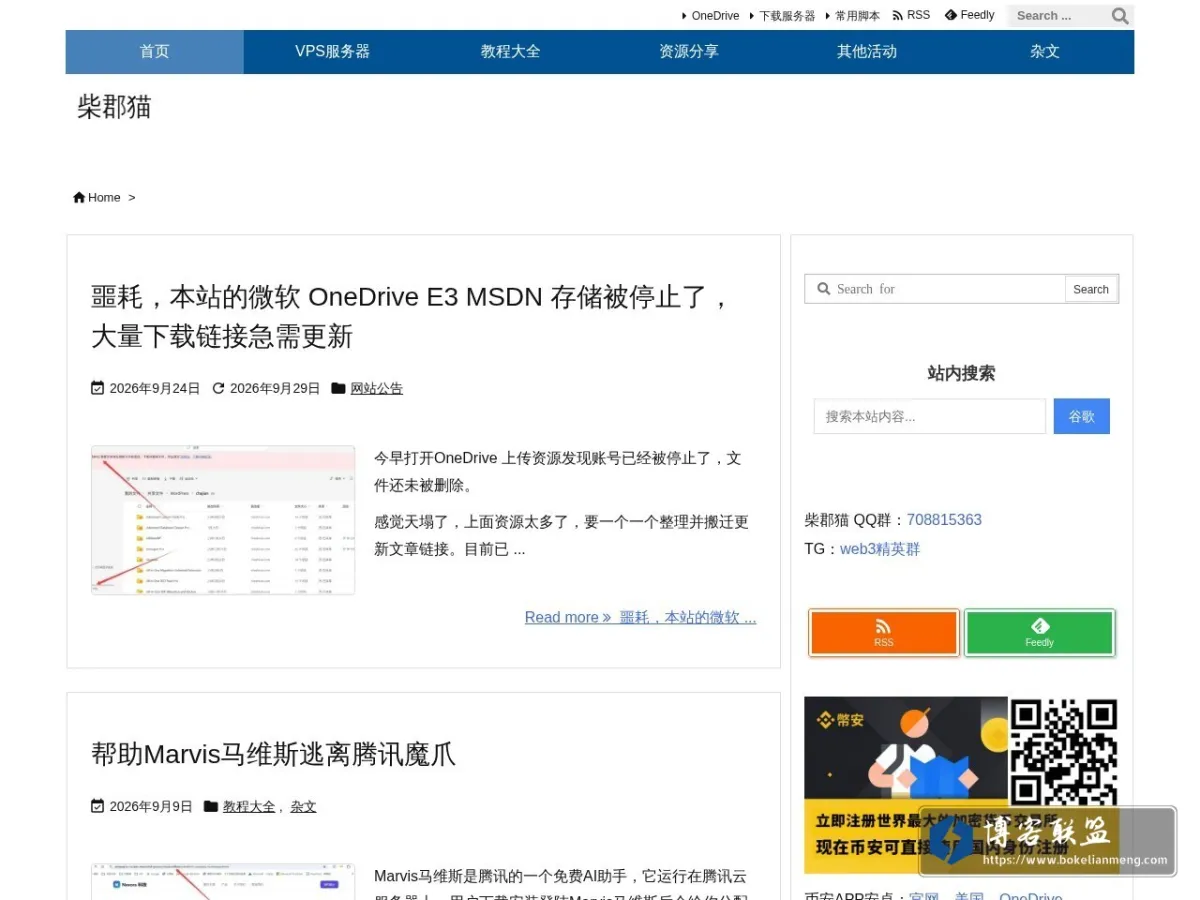
Task: Open the OneDrive E3 MSDN article title
Action: click(410, 317)
